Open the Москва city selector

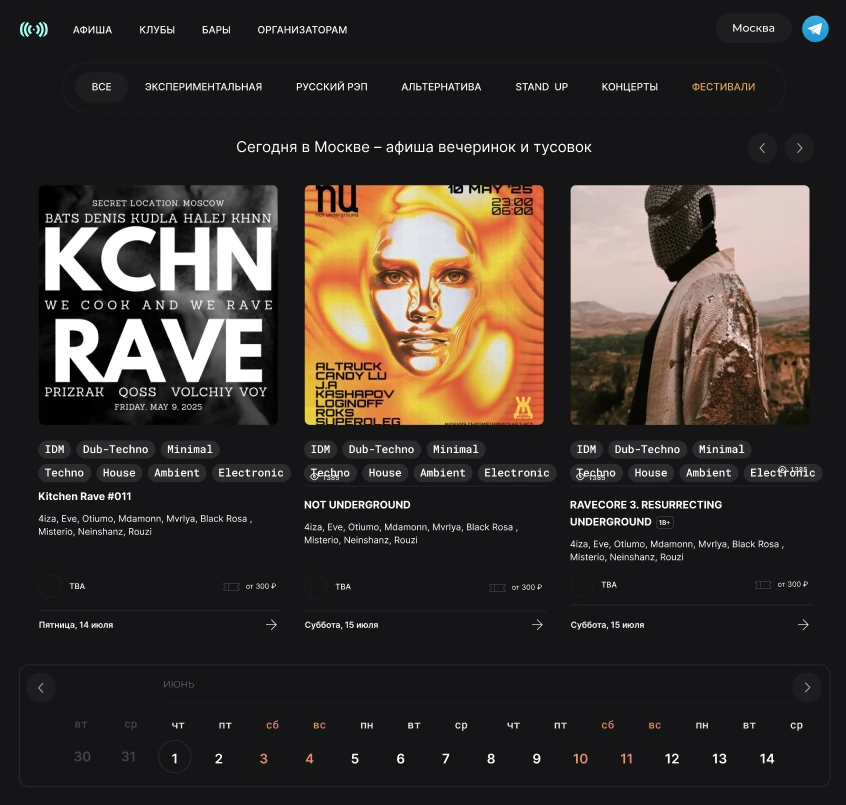click(x=753, y=28)
